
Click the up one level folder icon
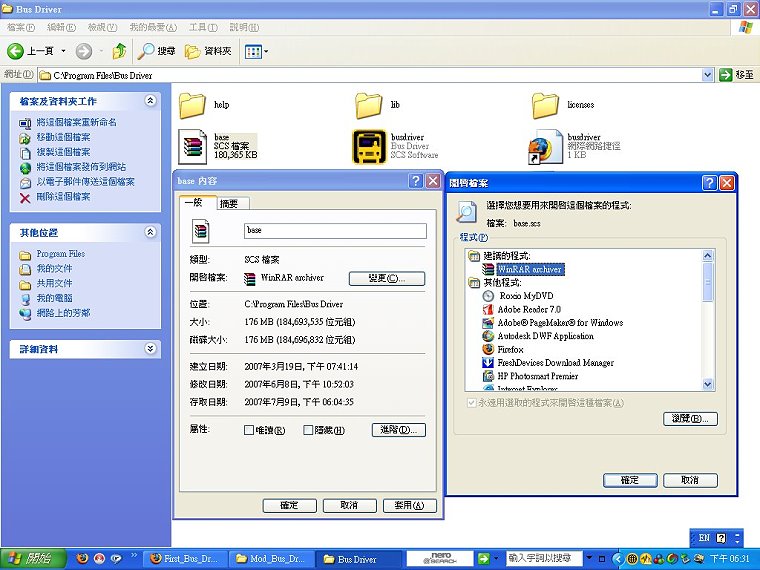119,50
